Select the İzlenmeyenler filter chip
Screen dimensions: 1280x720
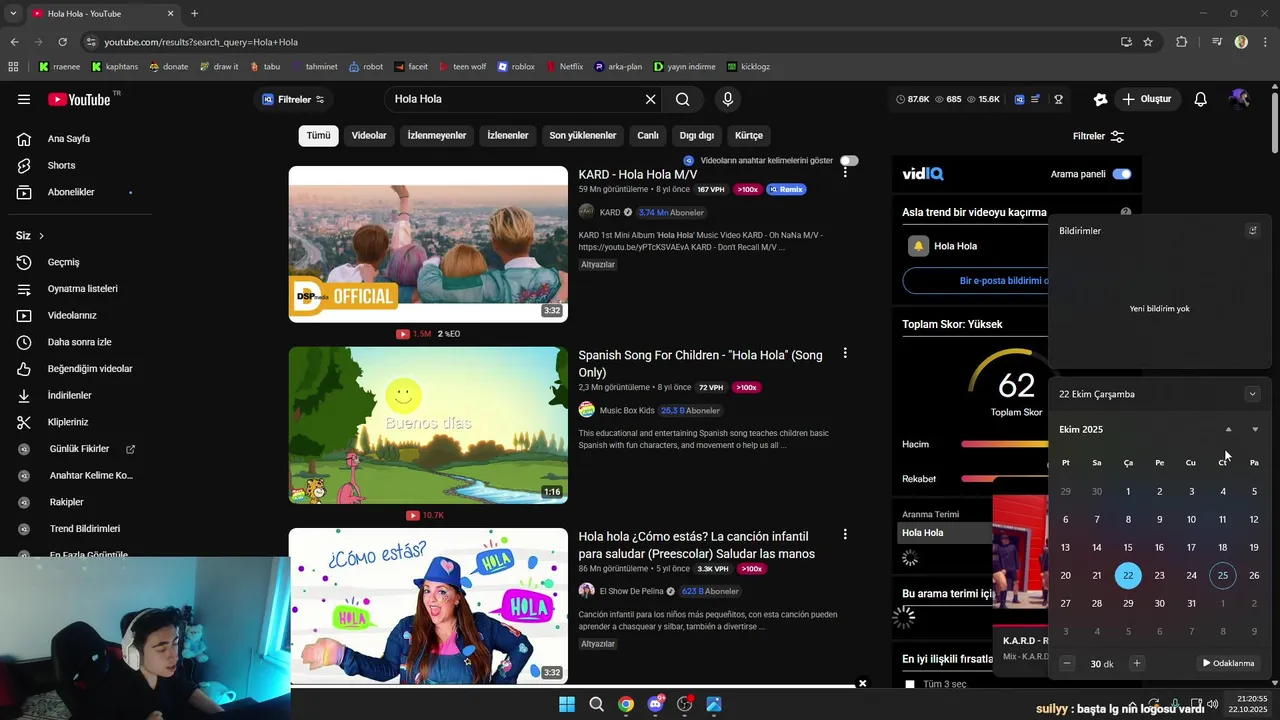437,136
